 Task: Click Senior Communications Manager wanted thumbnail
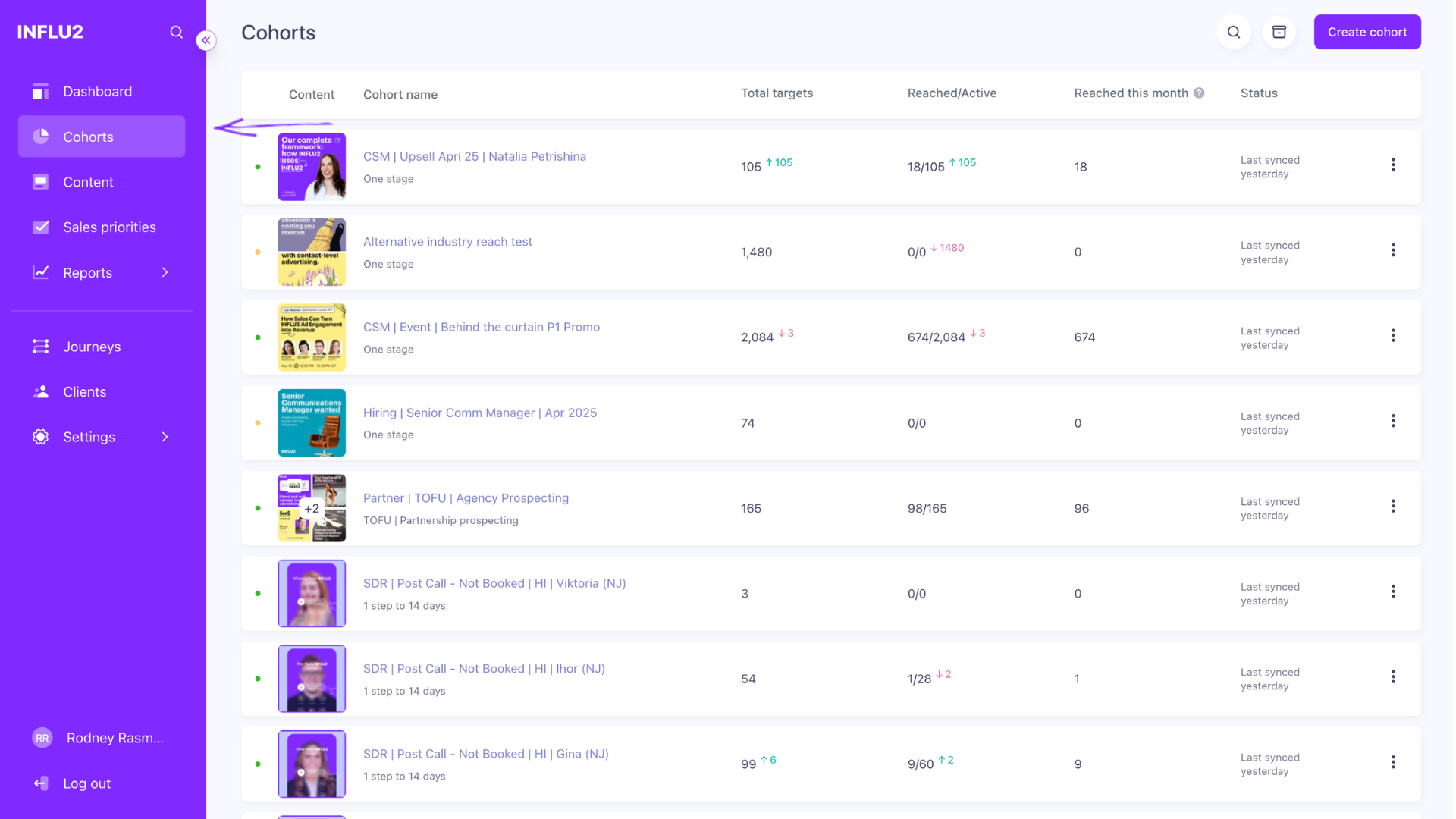point(312,422)
